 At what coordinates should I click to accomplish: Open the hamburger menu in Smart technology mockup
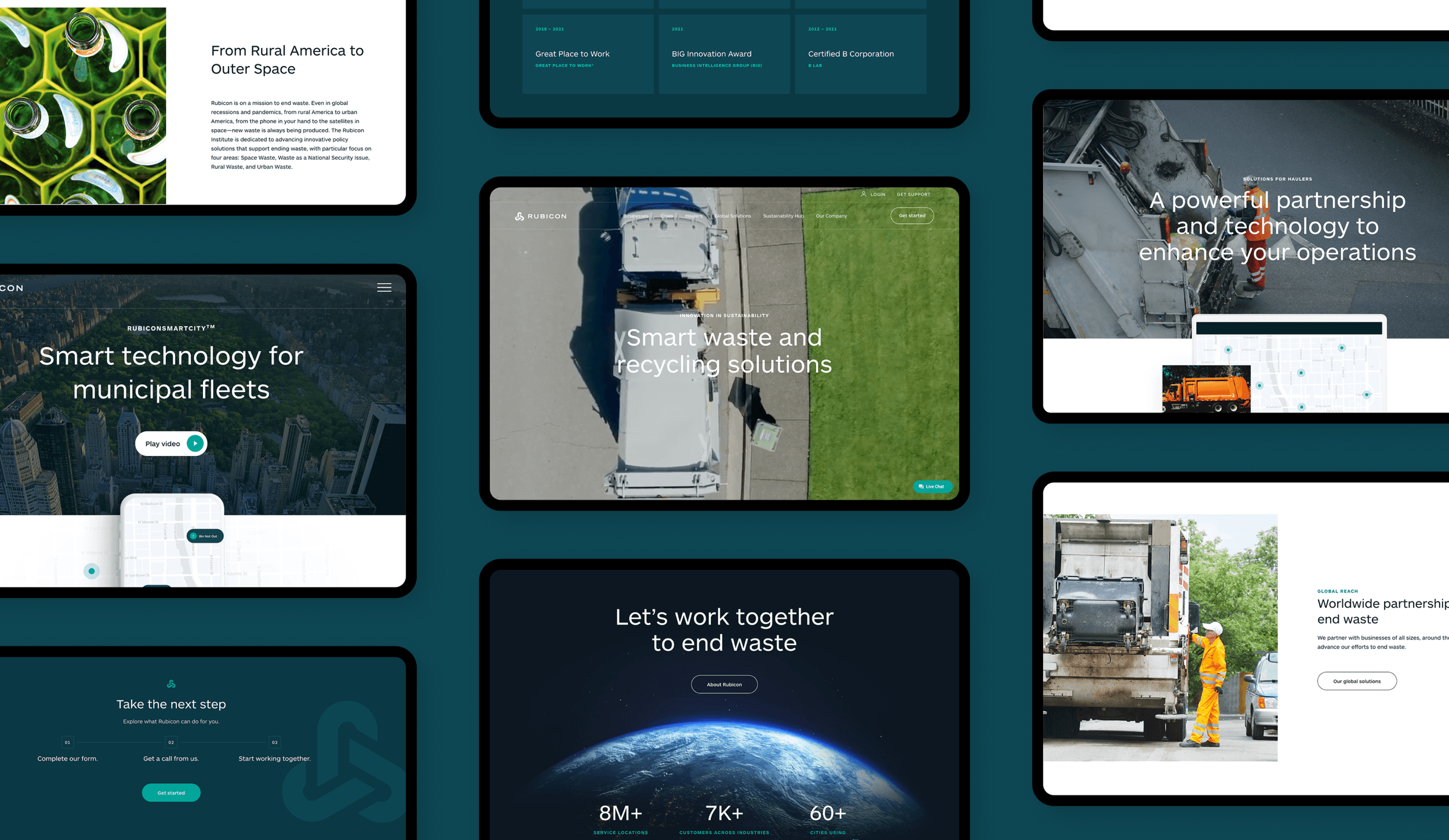pos(384,287)
